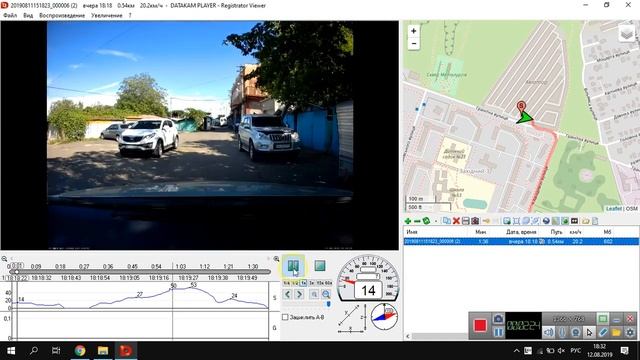Set playback speed to 1/2
This screenshot has width=640, height=360.
[x=295, y=283]
